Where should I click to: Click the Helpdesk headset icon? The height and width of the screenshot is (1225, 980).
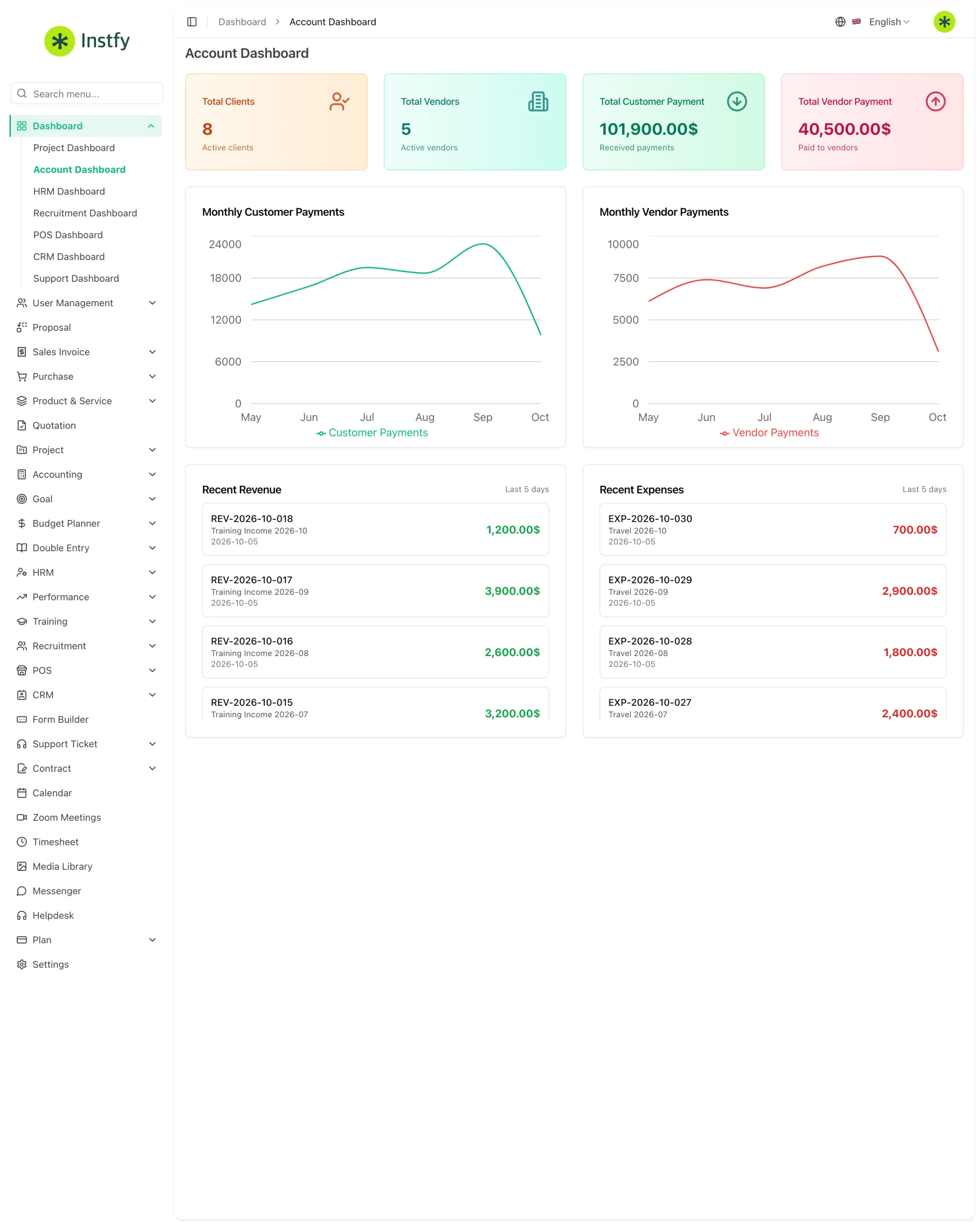pyautogui.click(x=22, y=915)
